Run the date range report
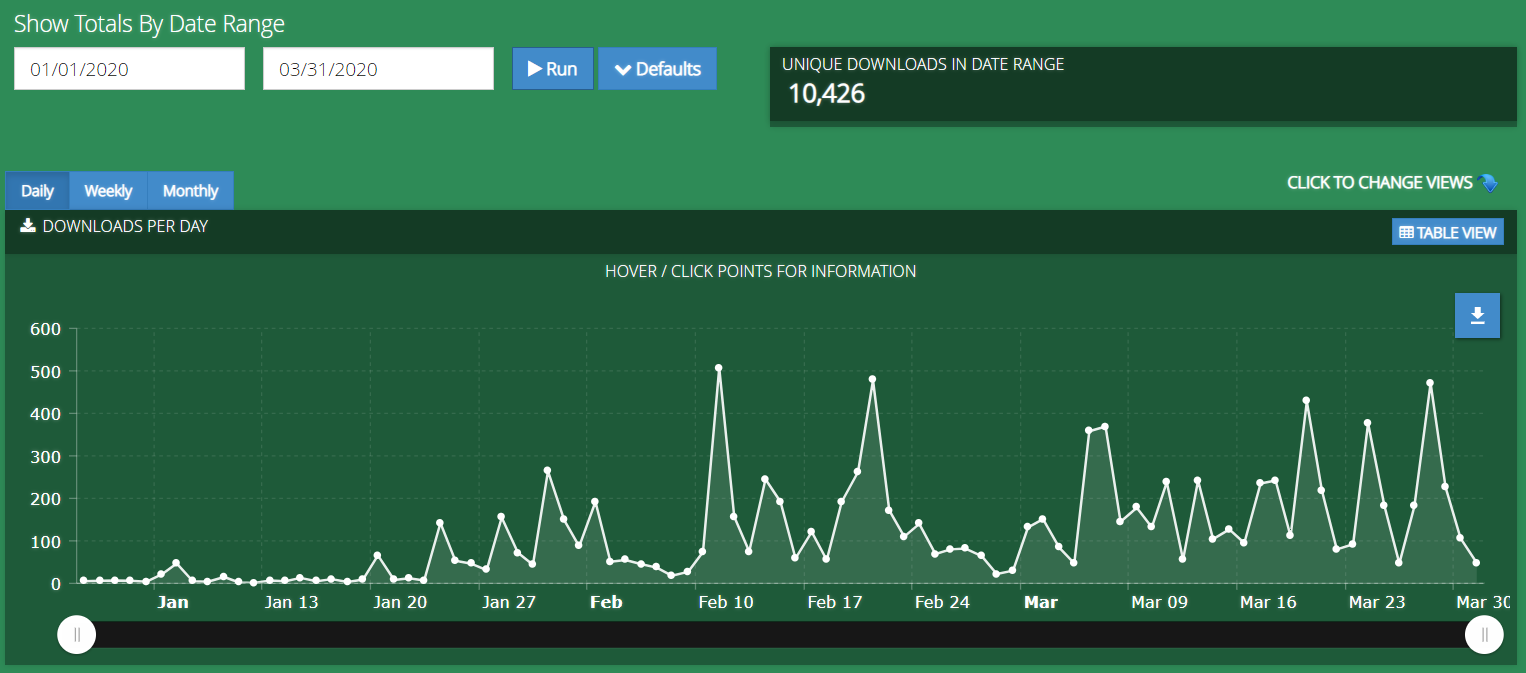 [x=553, y=69]
